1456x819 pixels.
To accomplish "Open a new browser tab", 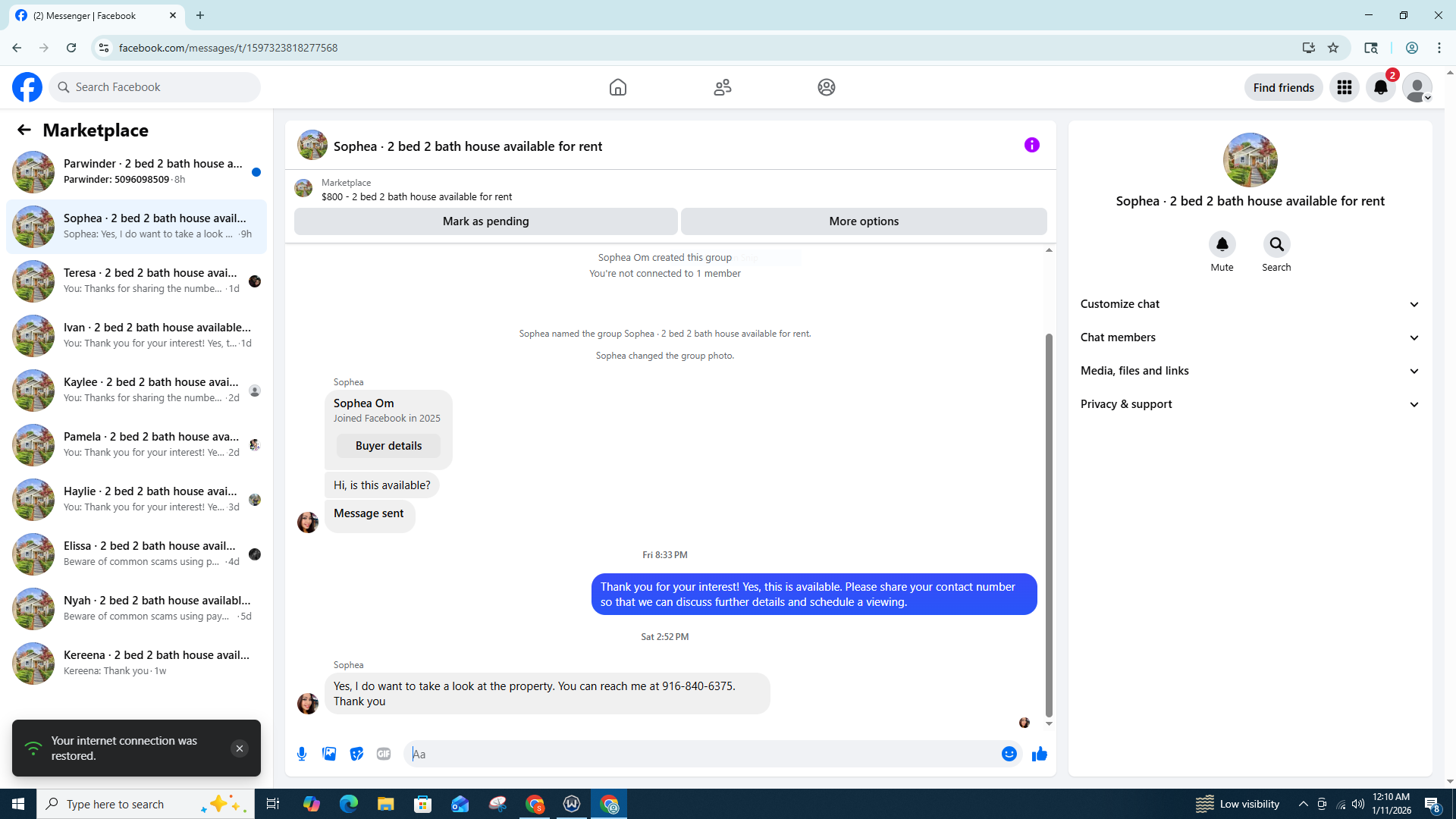I will point(200,15).
